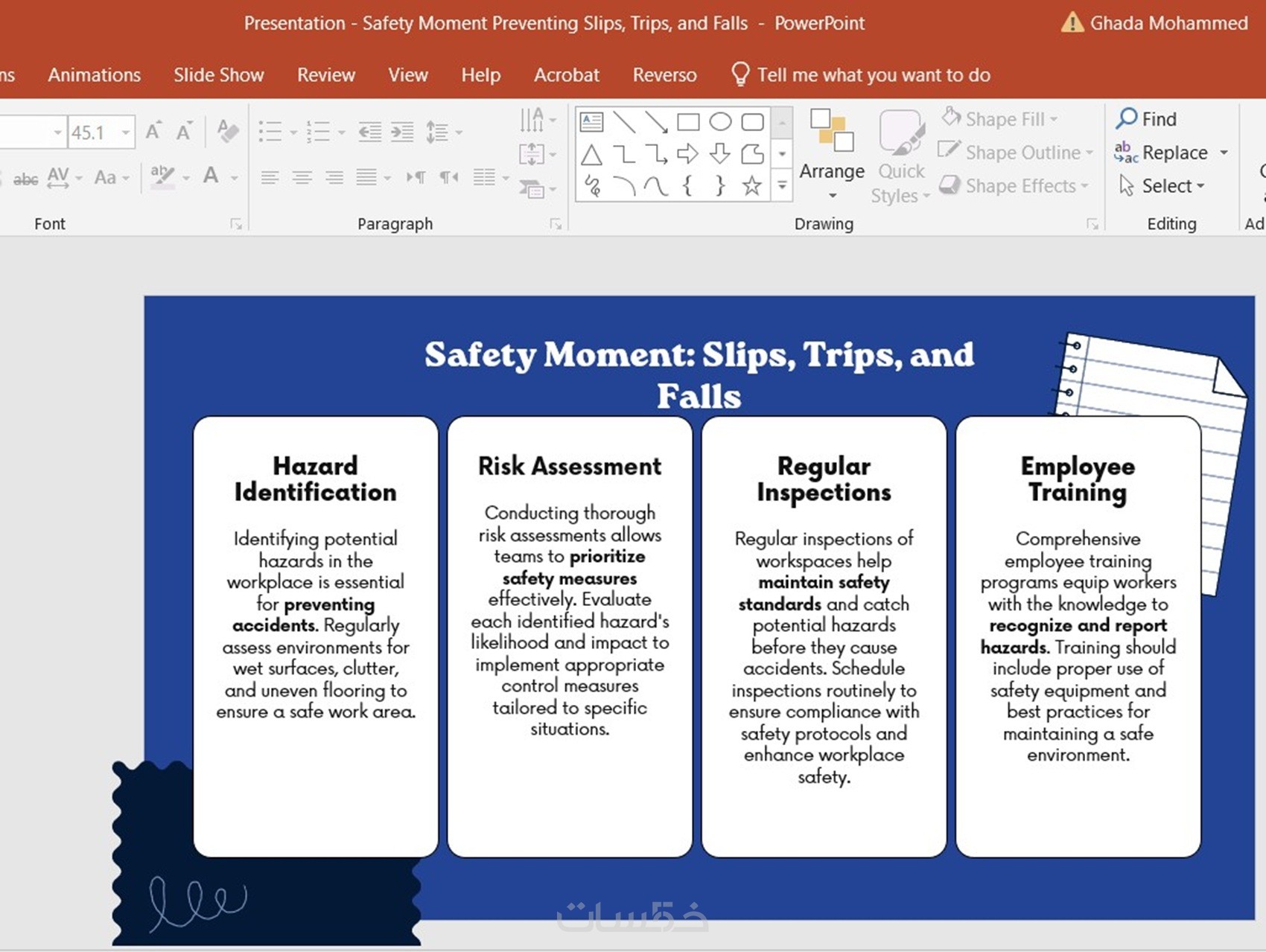This screenshot has width=1266, height=952.
Task: Open the Line Spacing menu
Action: tap(444, 132)
